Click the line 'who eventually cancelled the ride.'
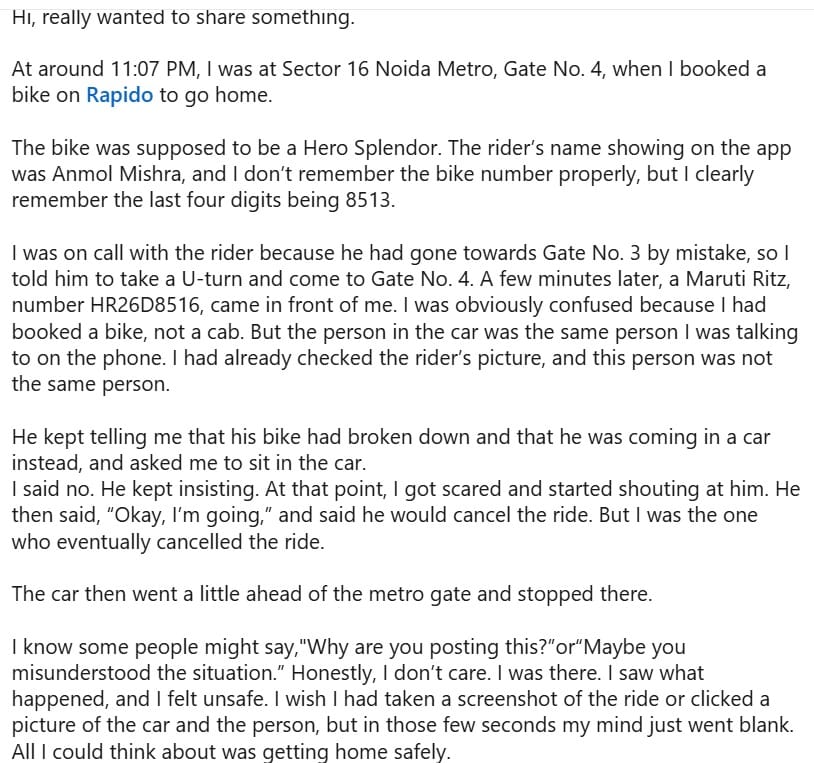 tap(168, 541)
